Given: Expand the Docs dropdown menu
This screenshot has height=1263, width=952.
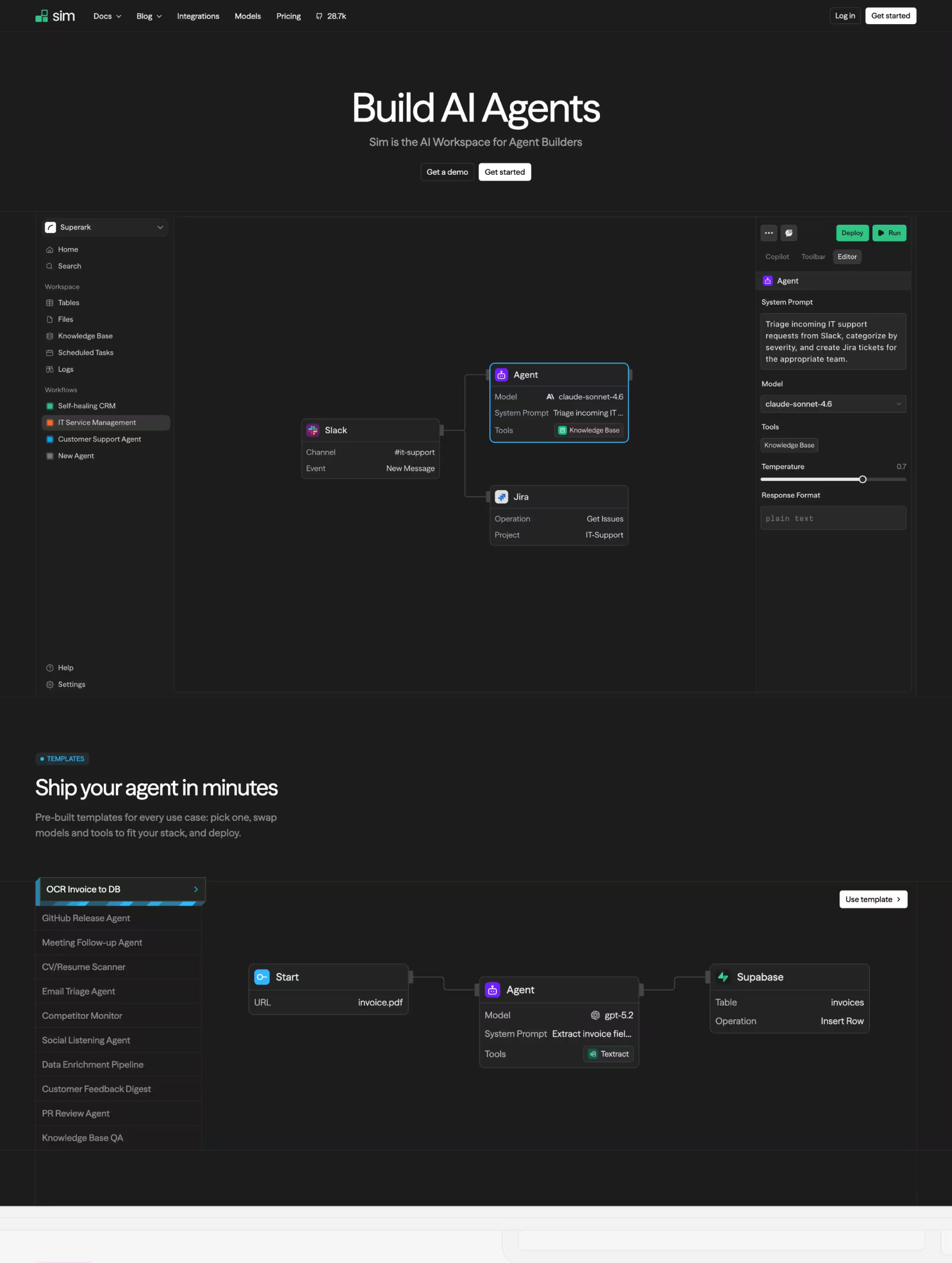Looking at the screenshot, I should (x=107, y=16).
